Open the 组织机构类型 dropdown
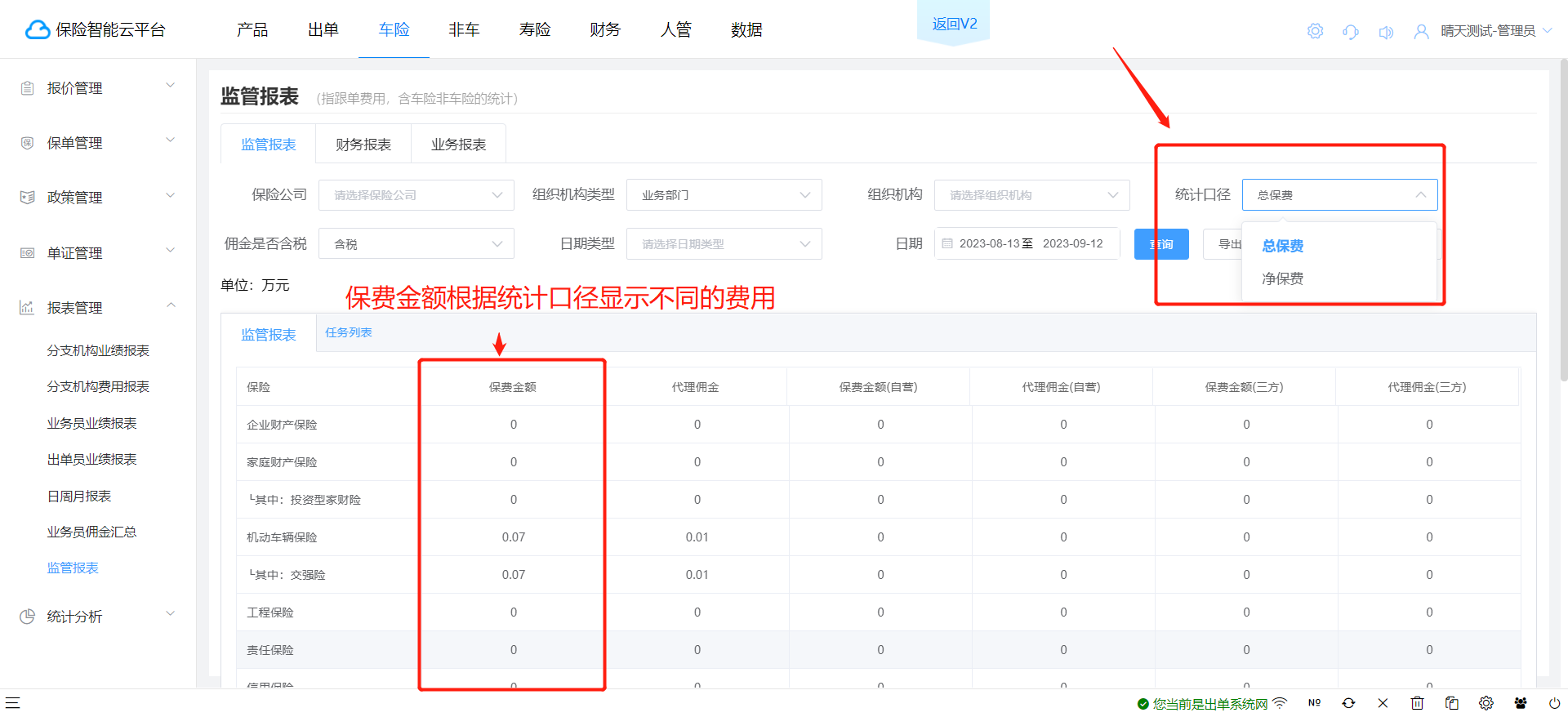The image size is (1568, 717). pos(724,195)
